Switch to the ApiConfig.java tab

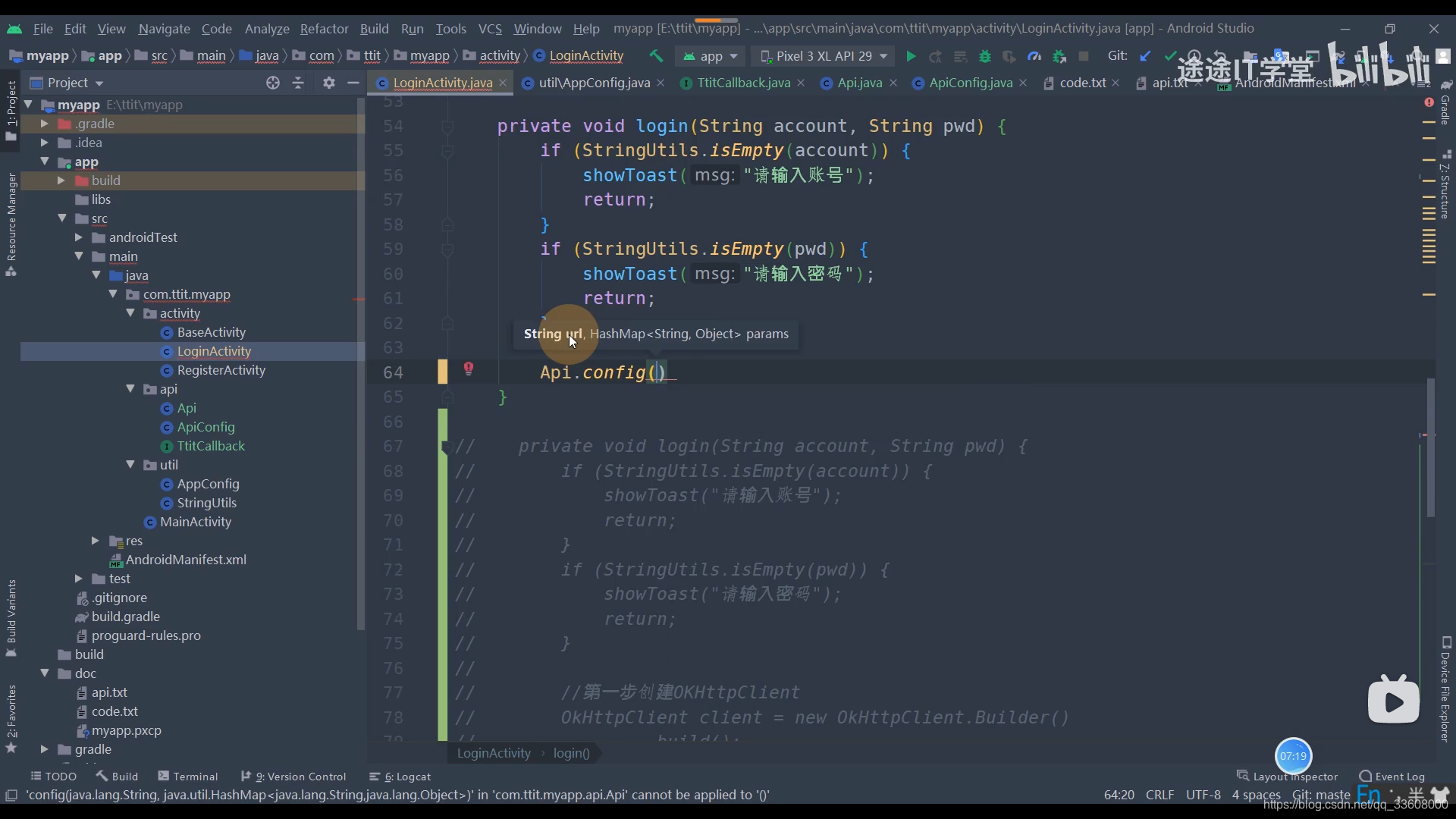point(970,83)
